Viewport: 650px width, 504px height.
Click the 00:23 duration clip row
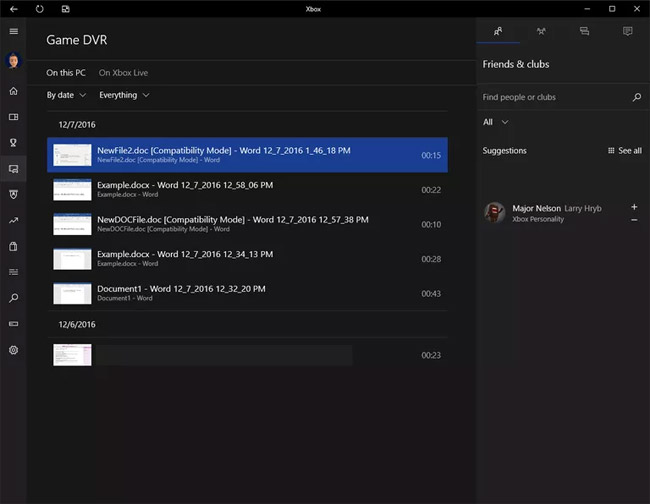point(247,355)
